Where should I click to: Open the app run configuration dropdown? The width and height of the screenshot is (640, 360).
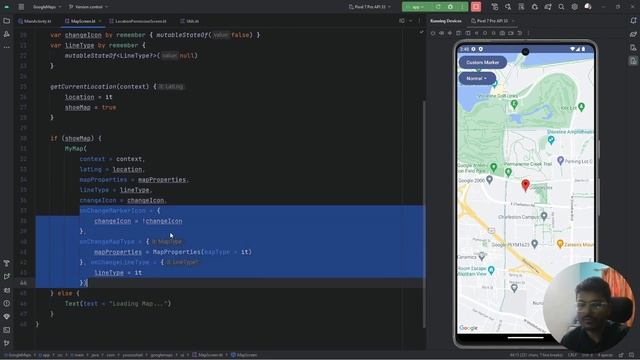point(416,7)
